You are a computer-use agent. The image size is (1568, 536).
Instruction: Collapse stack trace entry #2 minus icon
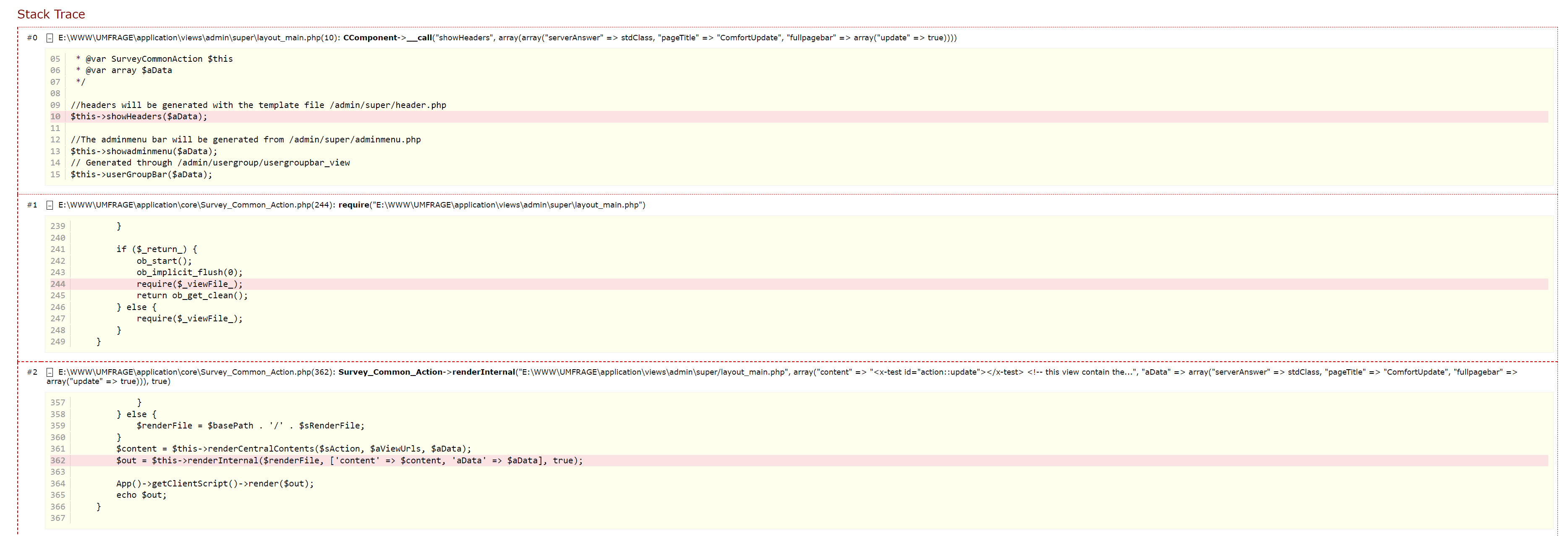coord(50,372)
